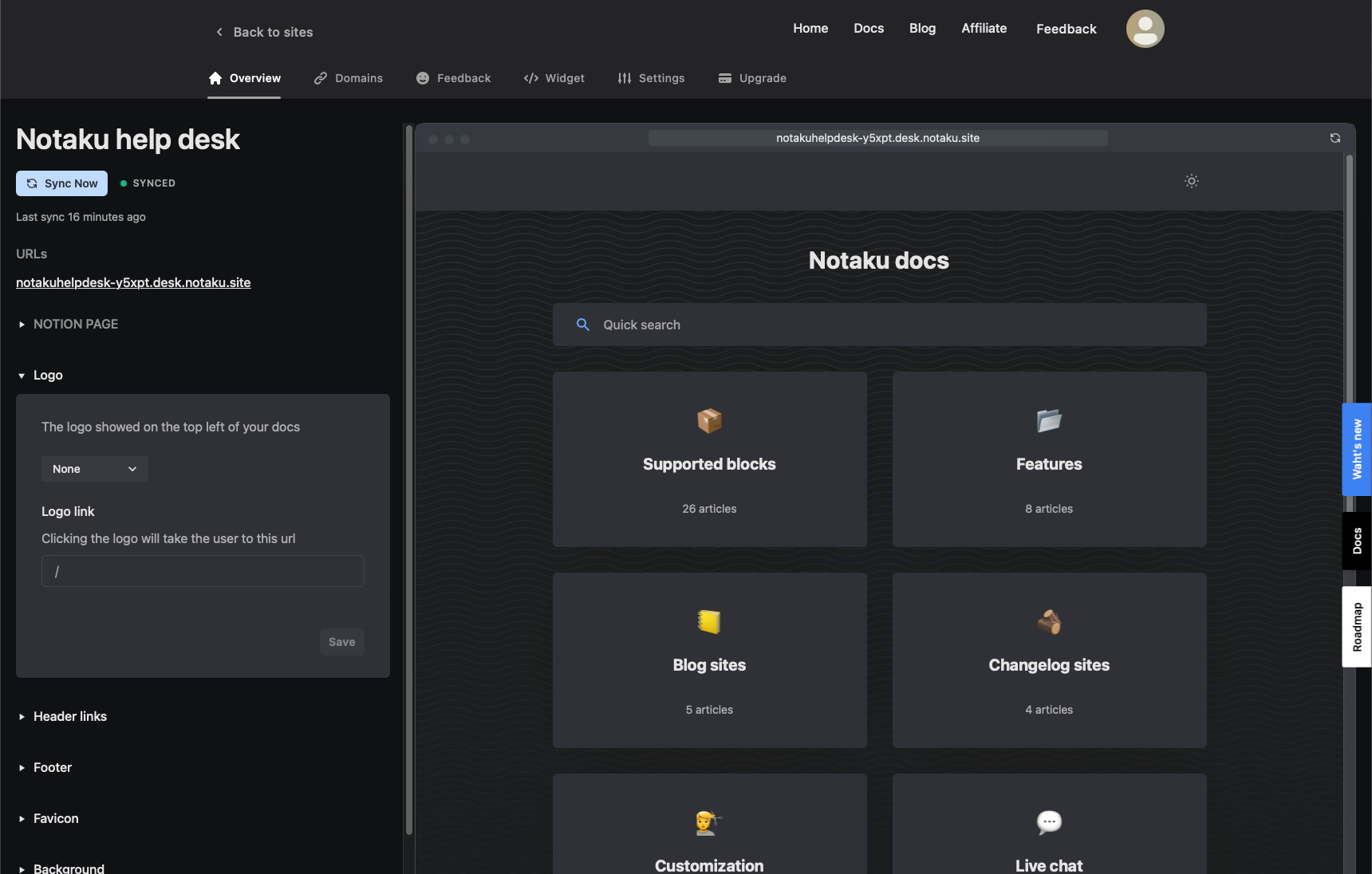This screenshot has width=1372, height=874.
Task: Open Affiliate in top navigation
Action: pos(984,29)
